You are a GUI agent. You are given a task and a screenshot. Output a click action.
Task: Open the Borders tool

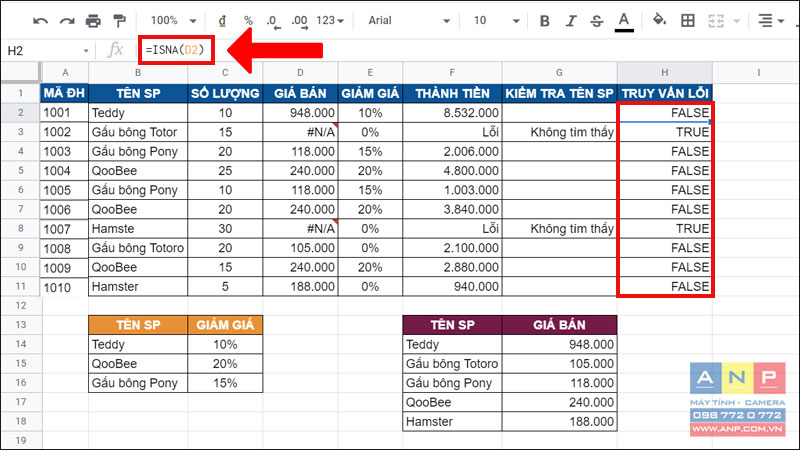688,20
